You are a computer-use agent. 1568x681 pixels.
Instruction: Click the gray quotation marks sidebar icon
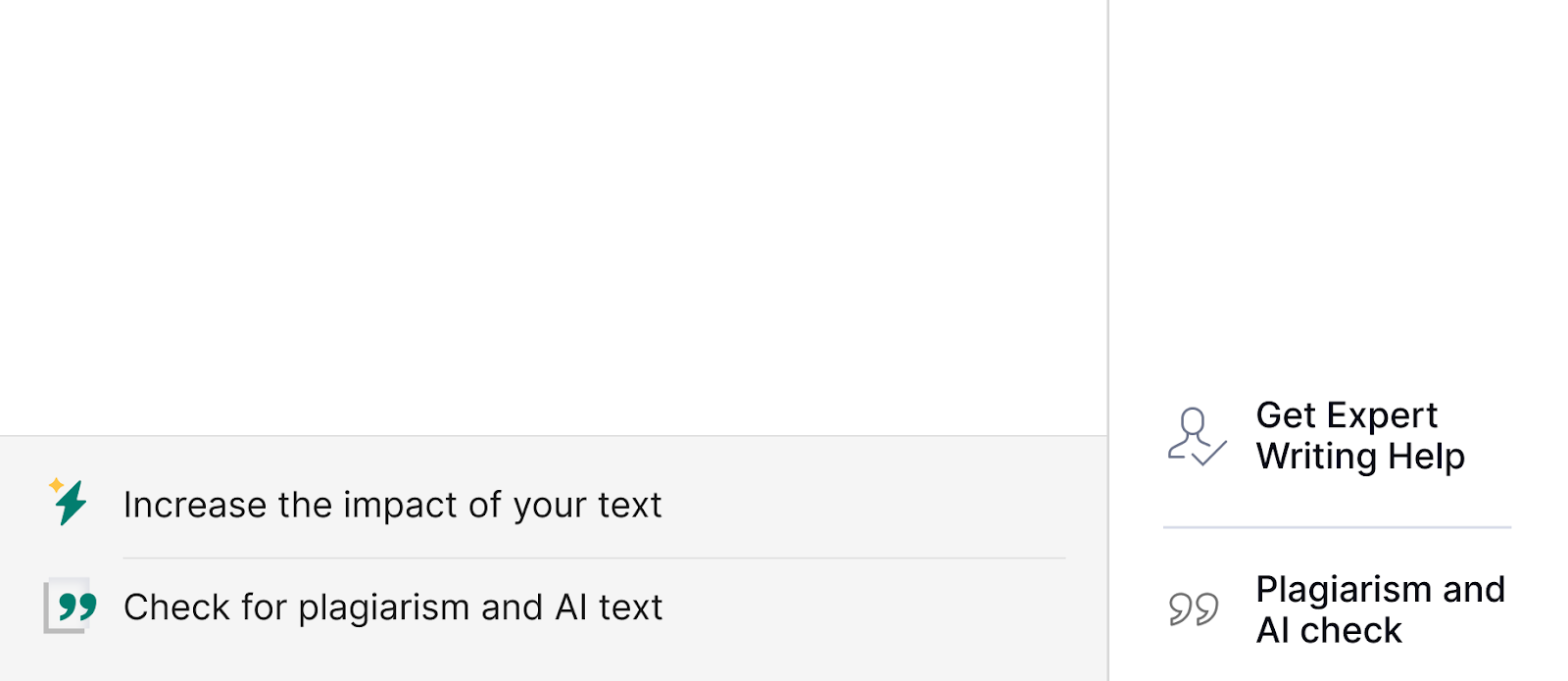point(1194,609)
